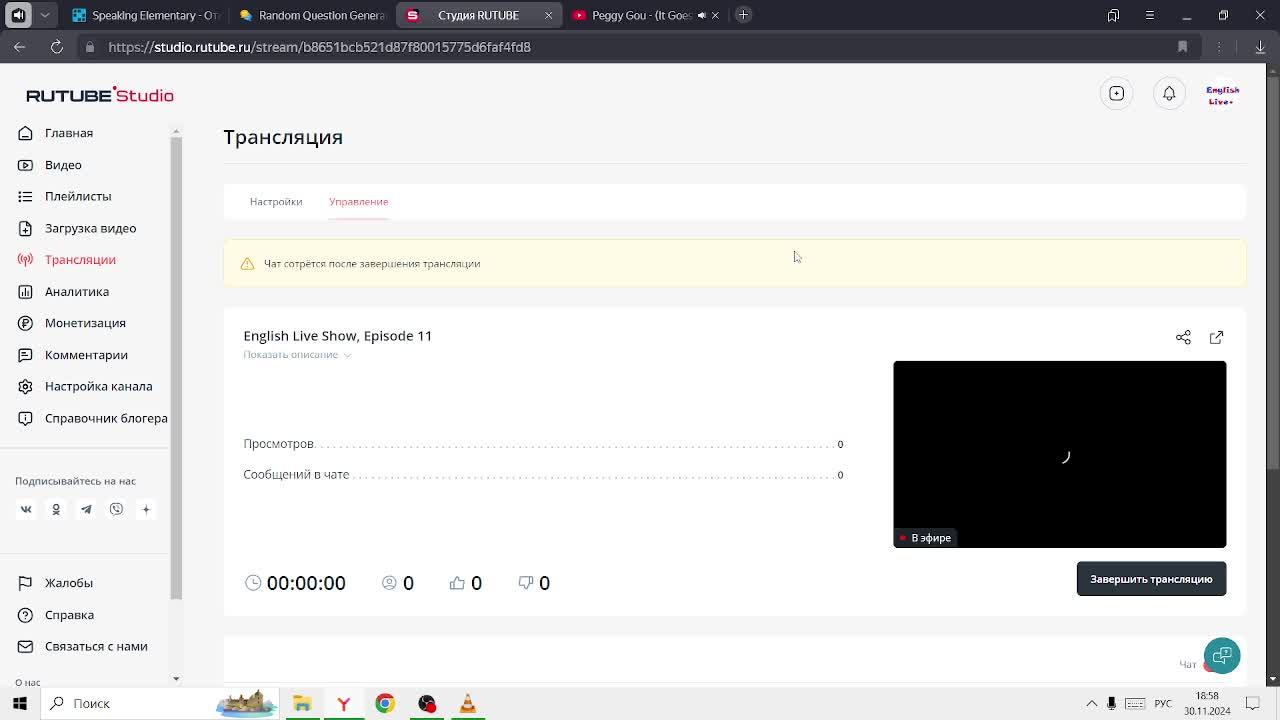Switch to Random Question Generator tab
Viewport: 1280px width, 720px height.
312,15
